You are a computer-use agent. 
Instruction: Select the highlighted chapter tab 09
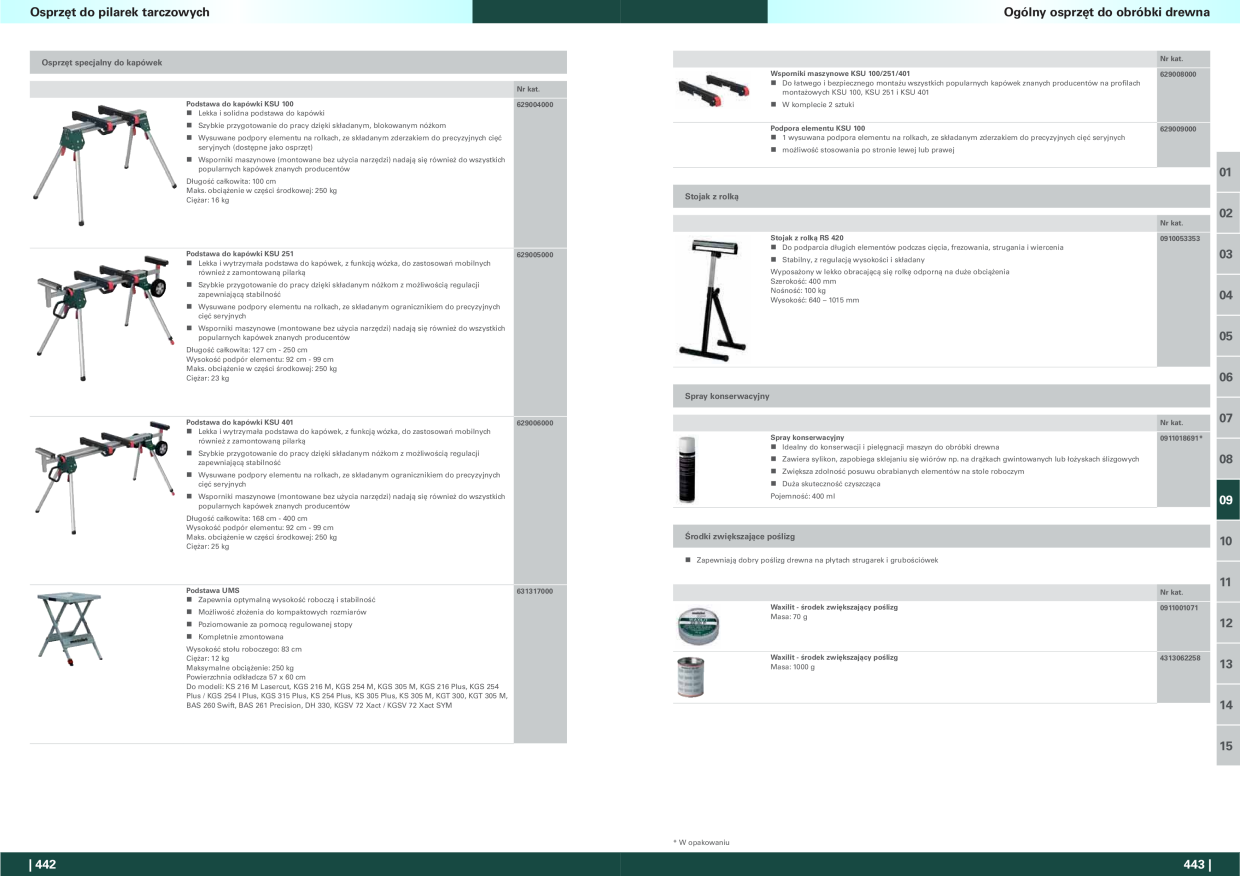(1227, 500)
